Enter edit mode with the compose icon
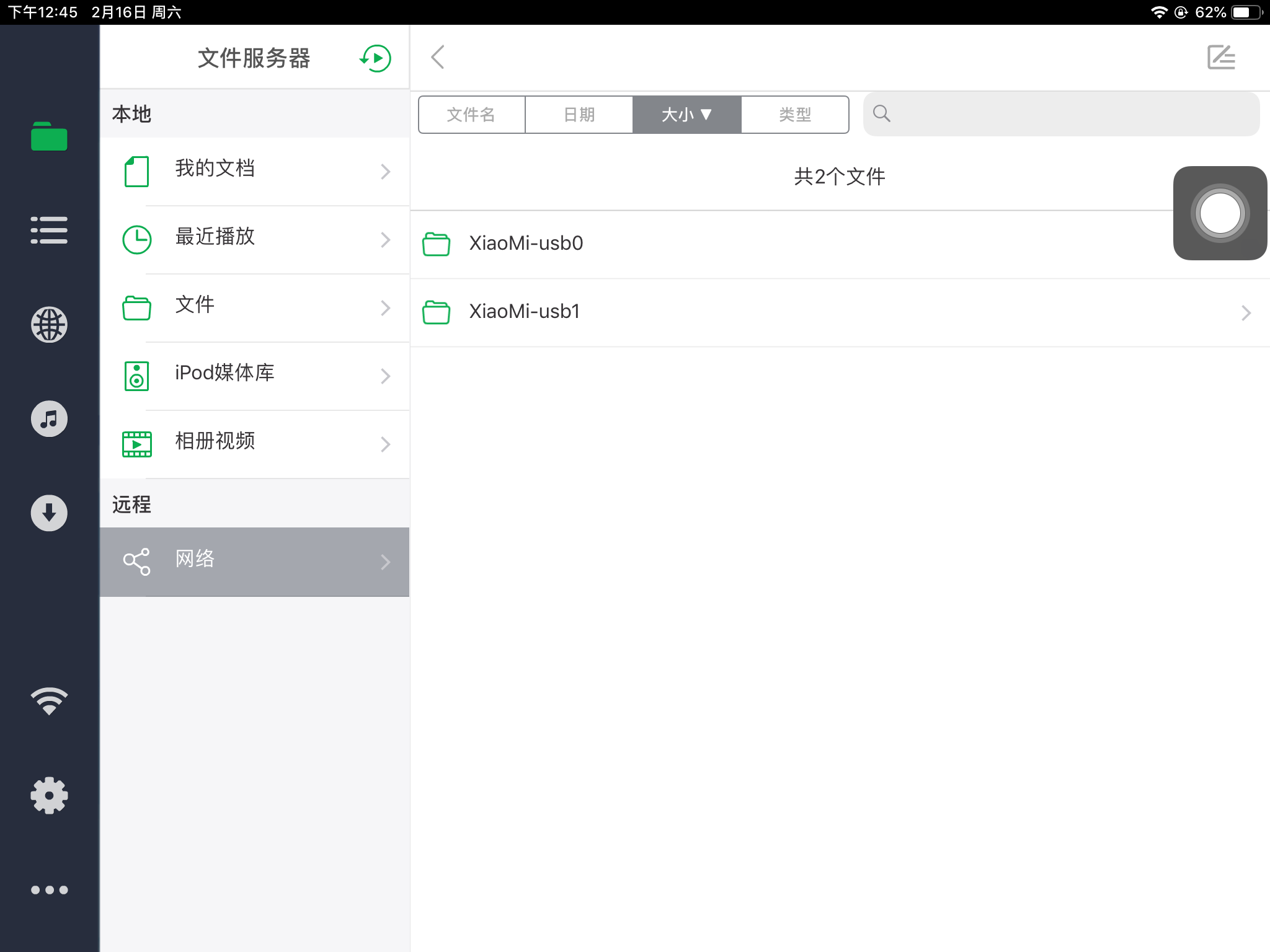Screen dimensions: 1270x952 click(x=1221, y=58)
